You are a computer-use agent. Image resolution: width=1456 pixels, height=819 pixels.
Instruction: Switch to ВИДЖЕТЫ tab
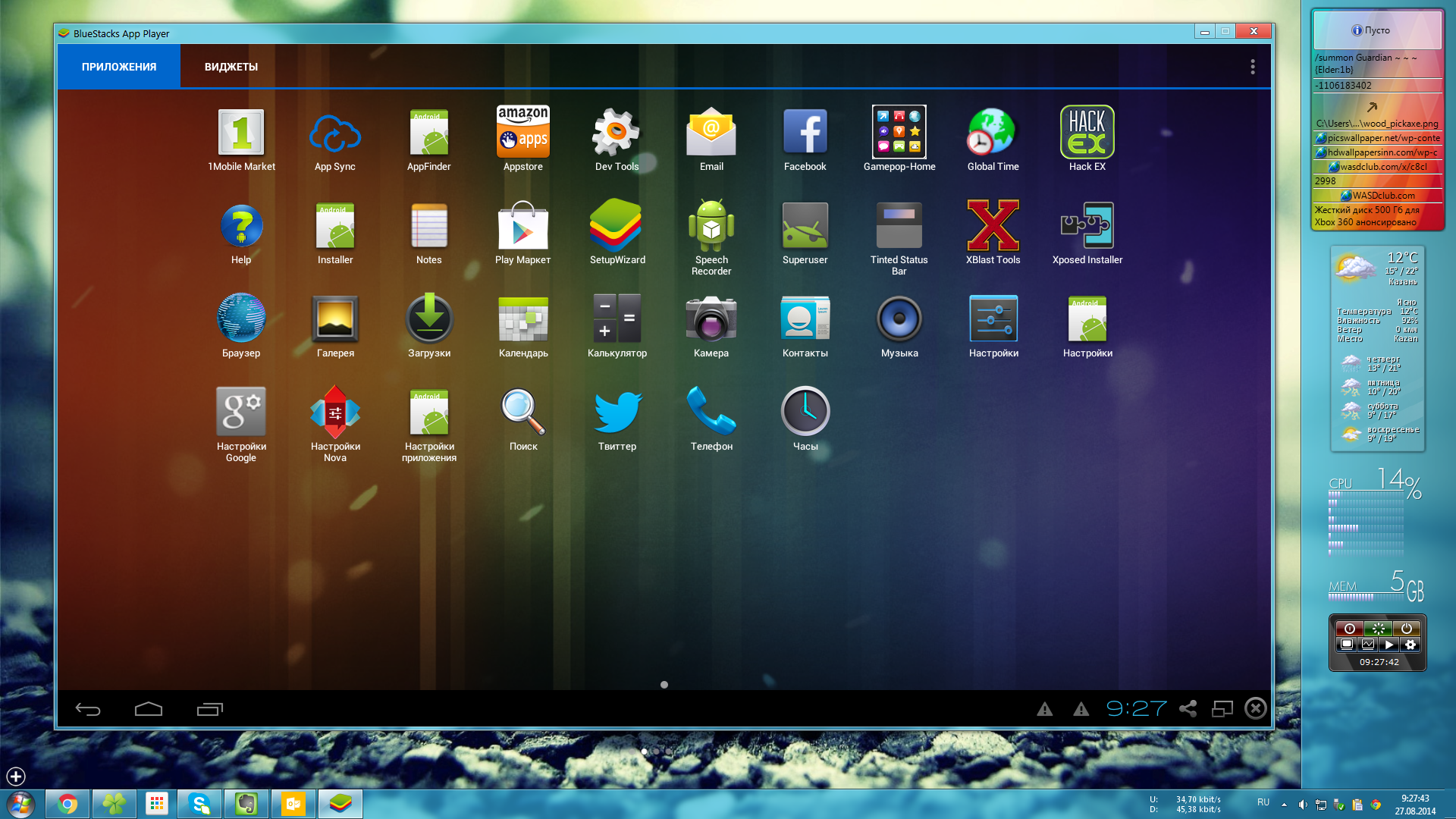coord(231,67)
